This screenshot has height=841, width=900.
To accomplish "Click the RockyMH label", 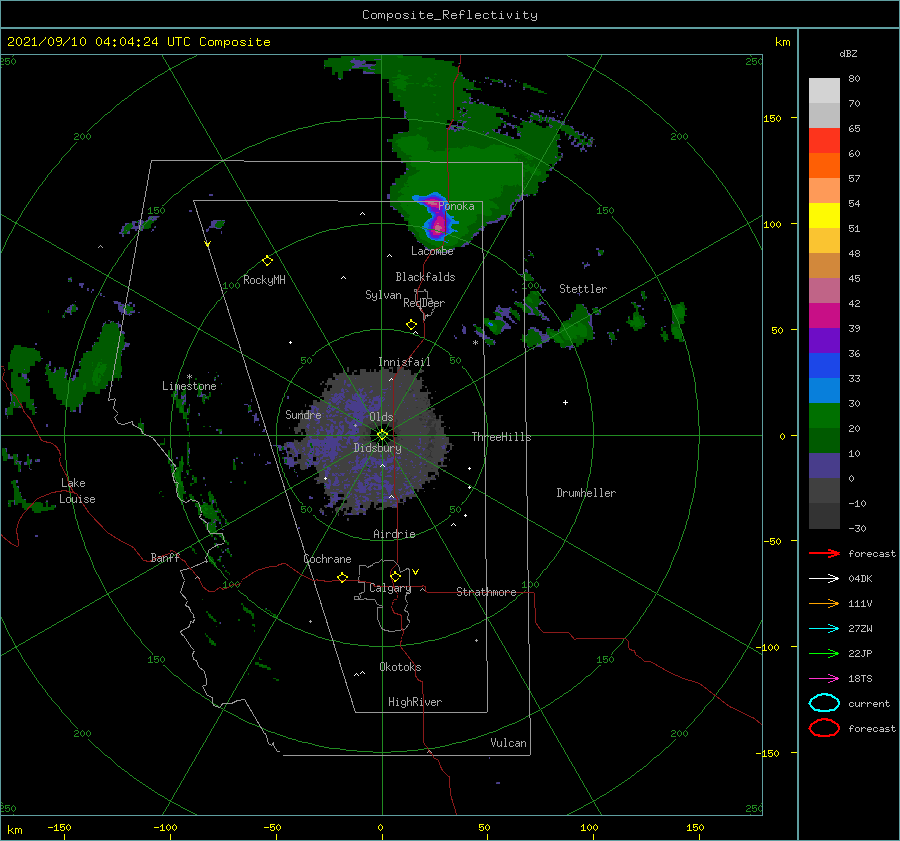I will click(x=264, y=280).
